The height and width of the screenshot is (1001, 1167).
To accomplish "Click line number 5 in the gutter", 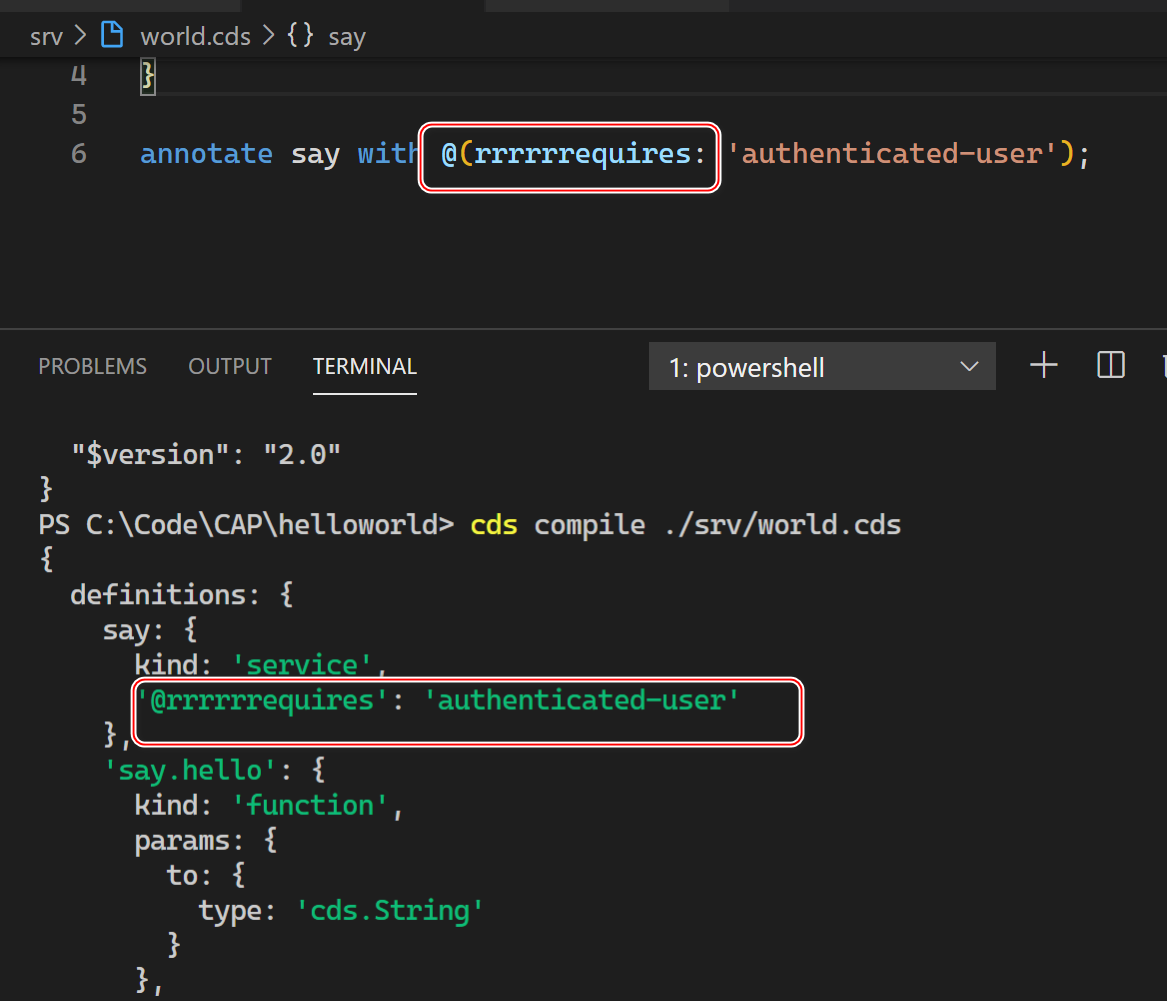I will [x=79, y=115].
